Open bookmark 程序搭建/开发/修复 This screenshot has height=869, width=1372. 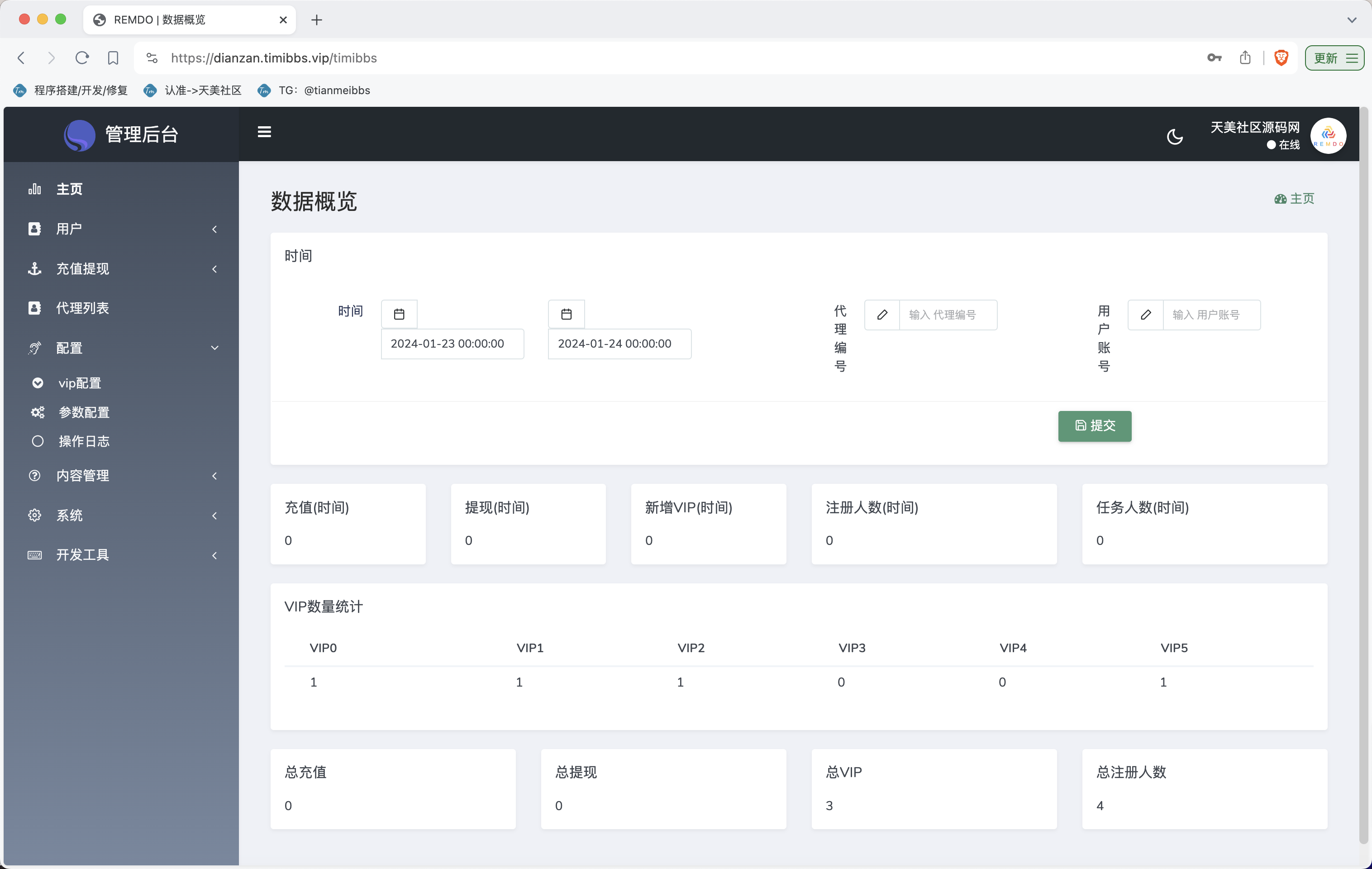pos(71,90)
